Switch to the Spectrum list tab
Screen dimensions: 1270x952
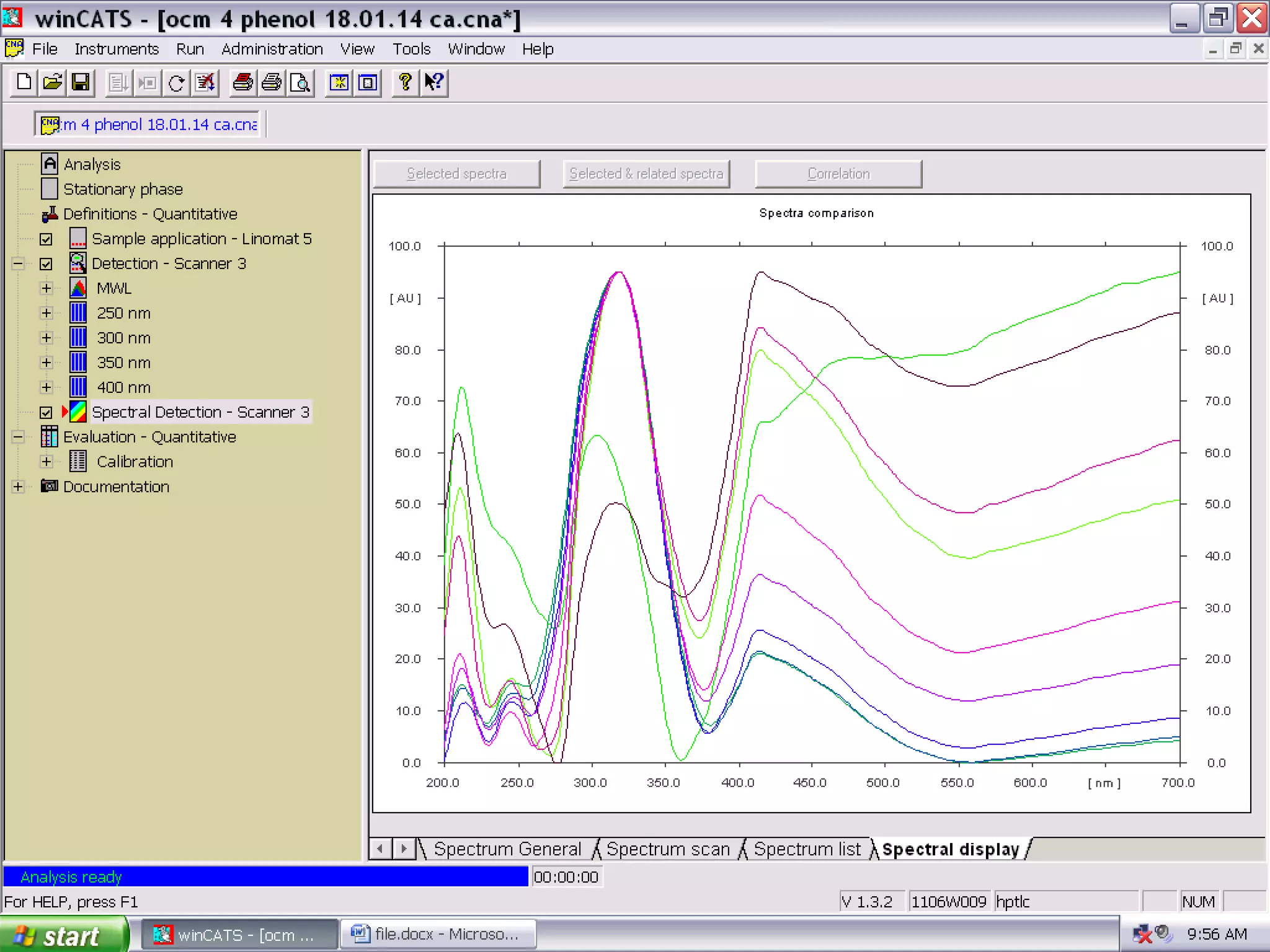pos(807,849)
